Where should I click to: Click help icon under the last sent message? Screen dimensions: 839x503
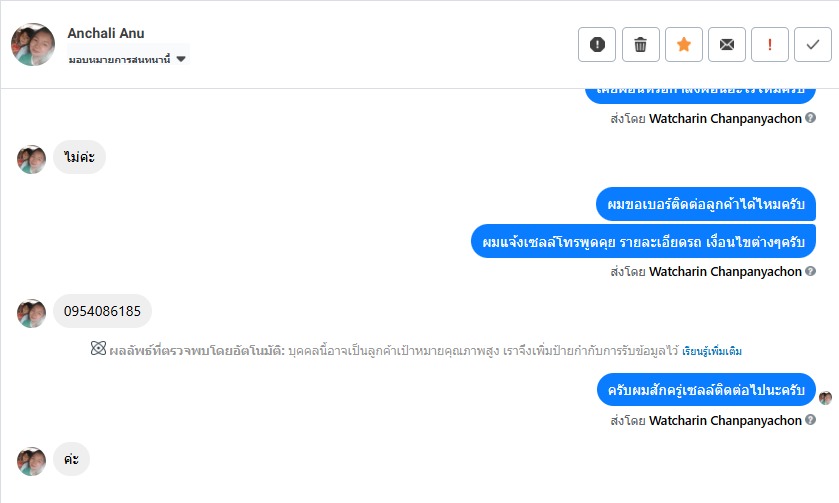(810, 421)
